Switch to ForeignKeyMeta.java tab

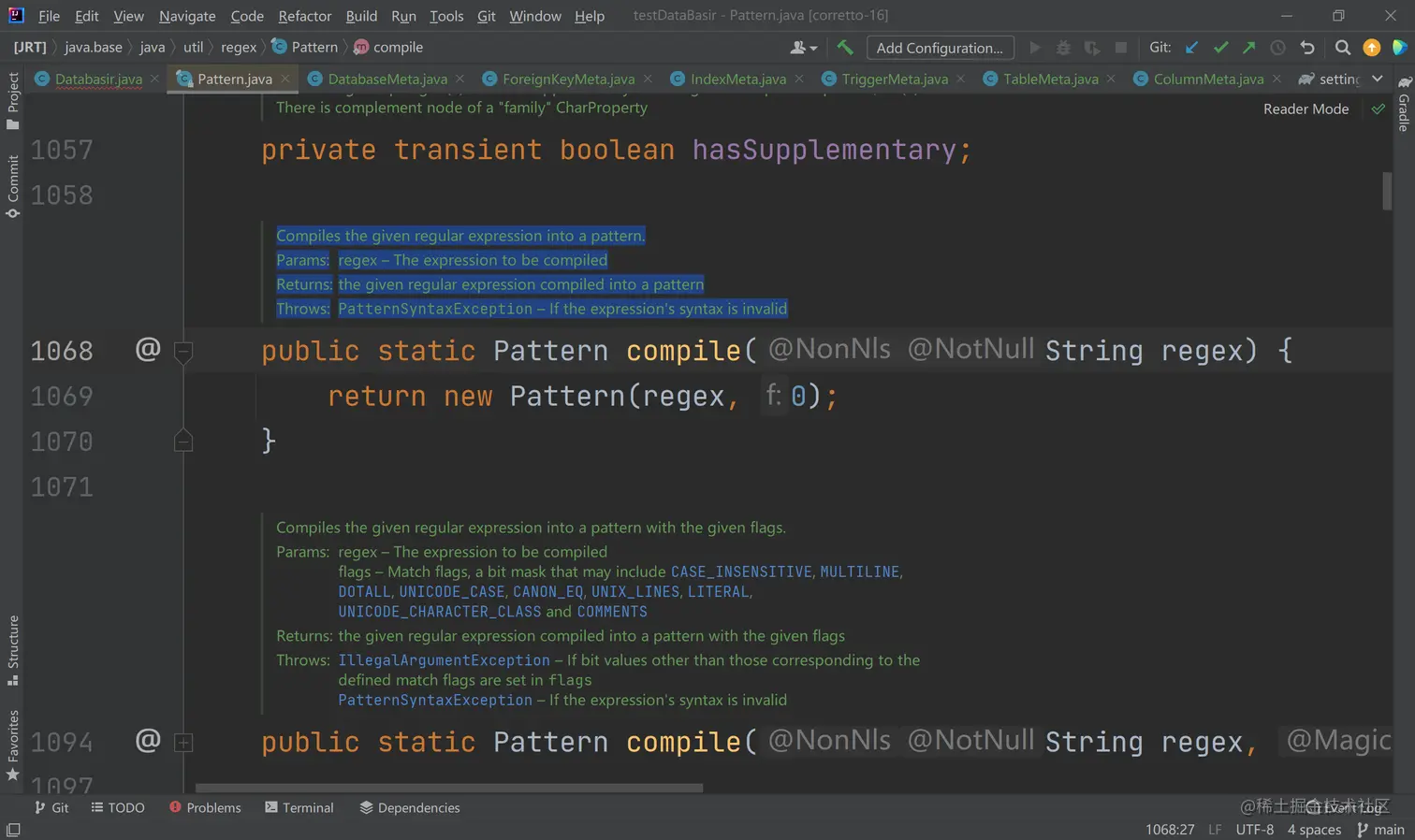tap(568, 79)
